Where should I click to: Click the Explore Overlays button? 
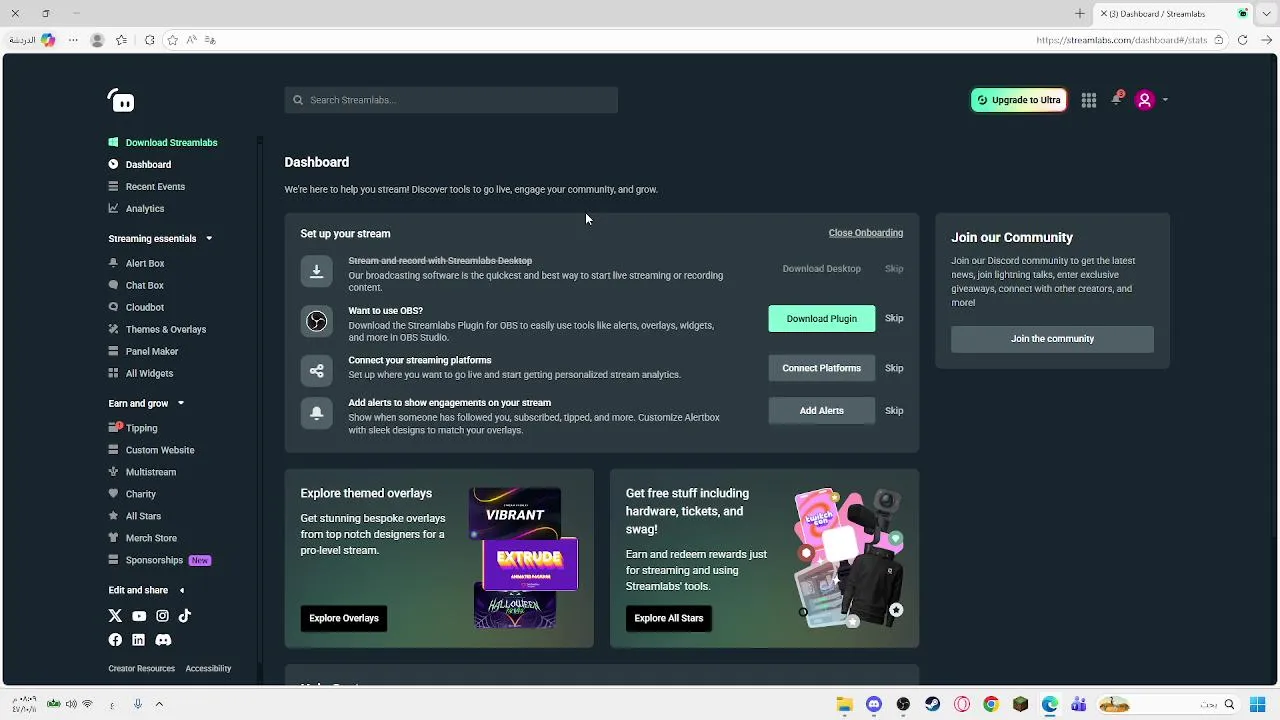point(344,618)
